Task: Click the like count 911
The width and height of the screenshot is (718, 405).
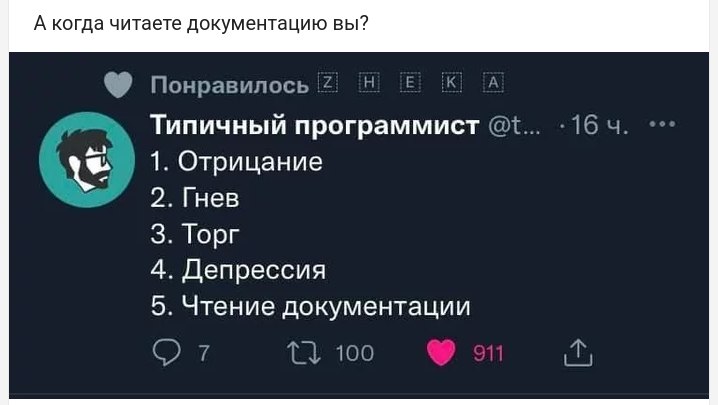Action: click(487, 352)
